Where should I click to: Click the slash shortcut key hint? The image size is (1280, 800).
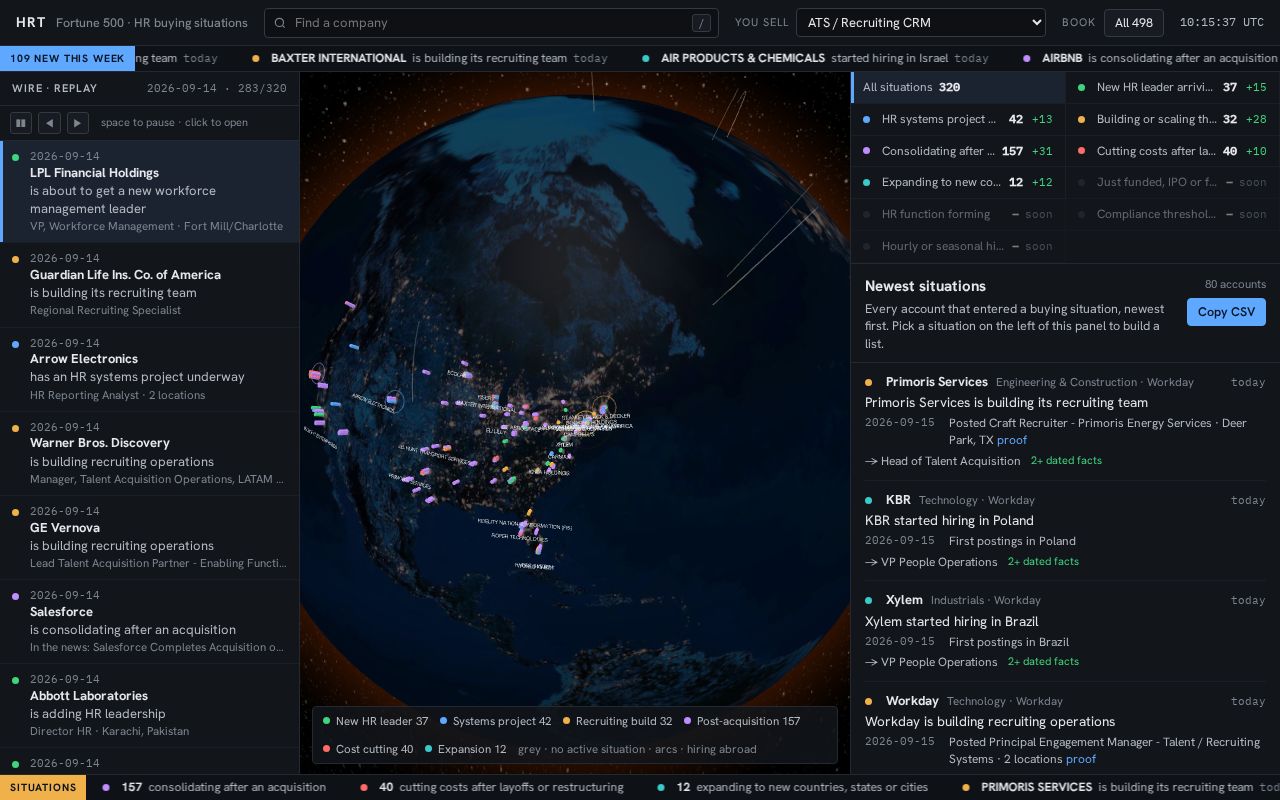pyautogui.click(x=701, y=23)
